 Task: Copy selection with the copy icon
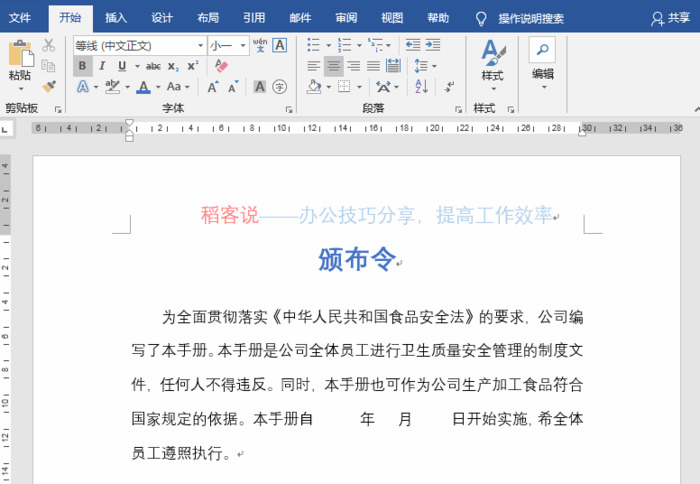[48, 66]
